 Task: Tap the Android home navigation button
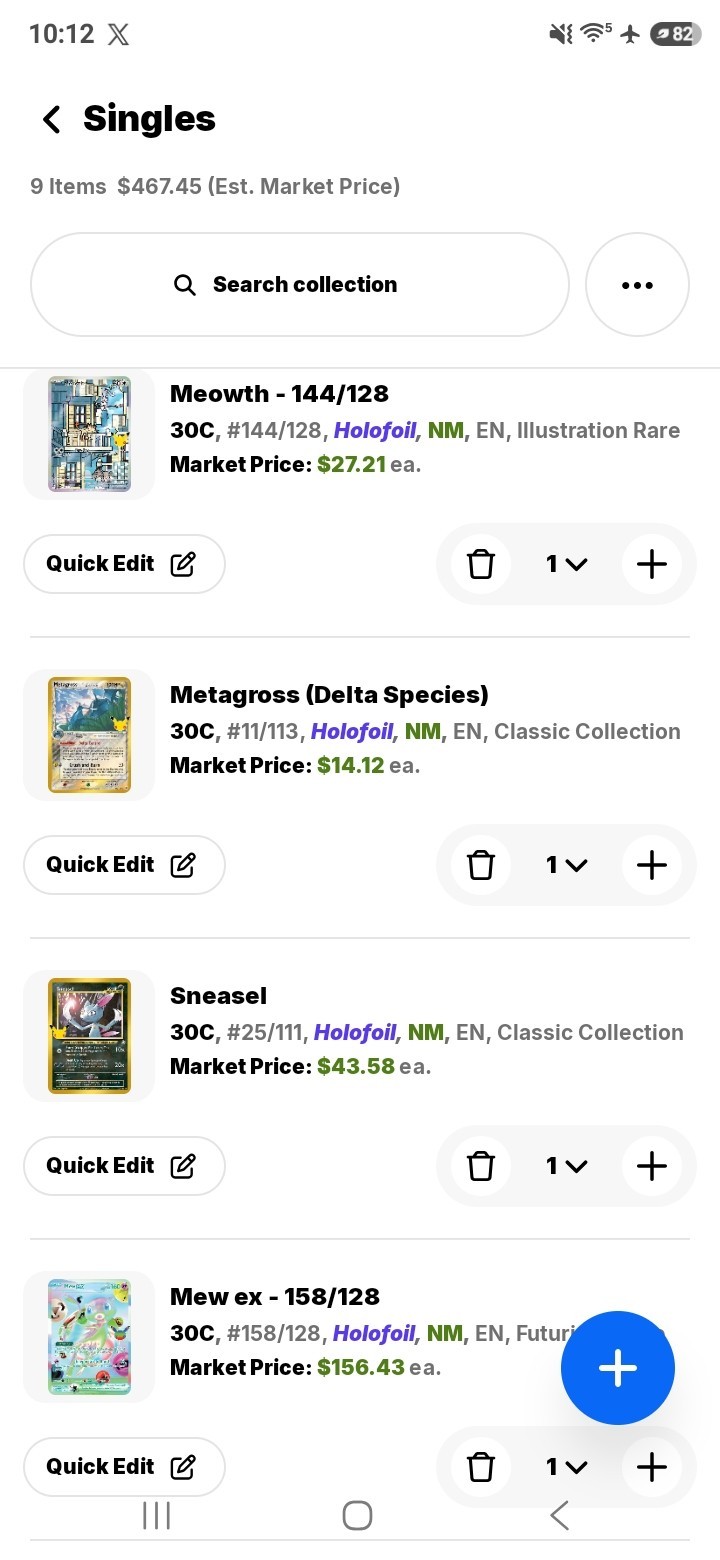pyautogui.click(x=357, y=1516)
